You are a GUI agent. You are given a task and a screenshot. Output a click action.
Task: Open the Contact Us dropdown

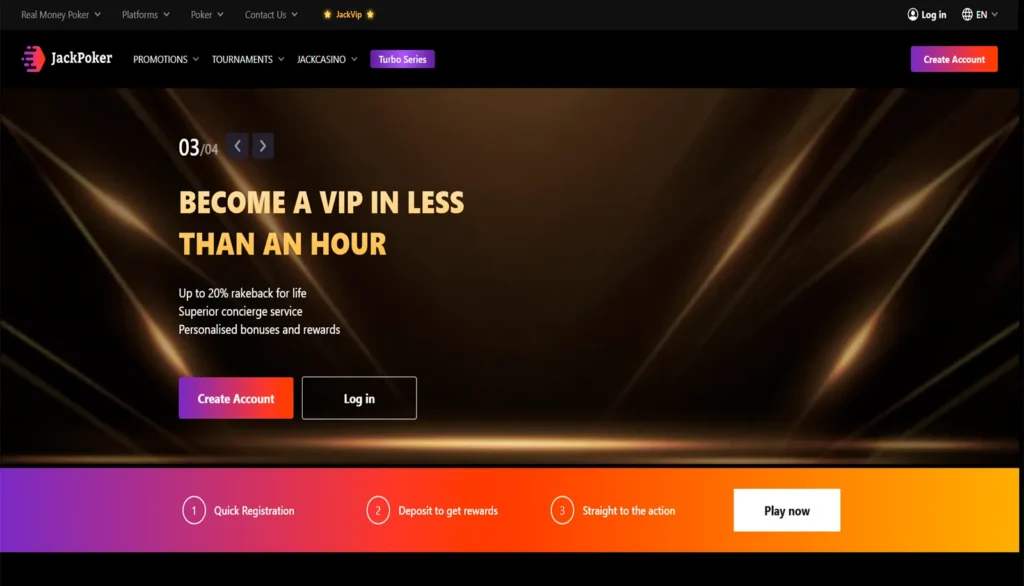[x=271, y=14]
